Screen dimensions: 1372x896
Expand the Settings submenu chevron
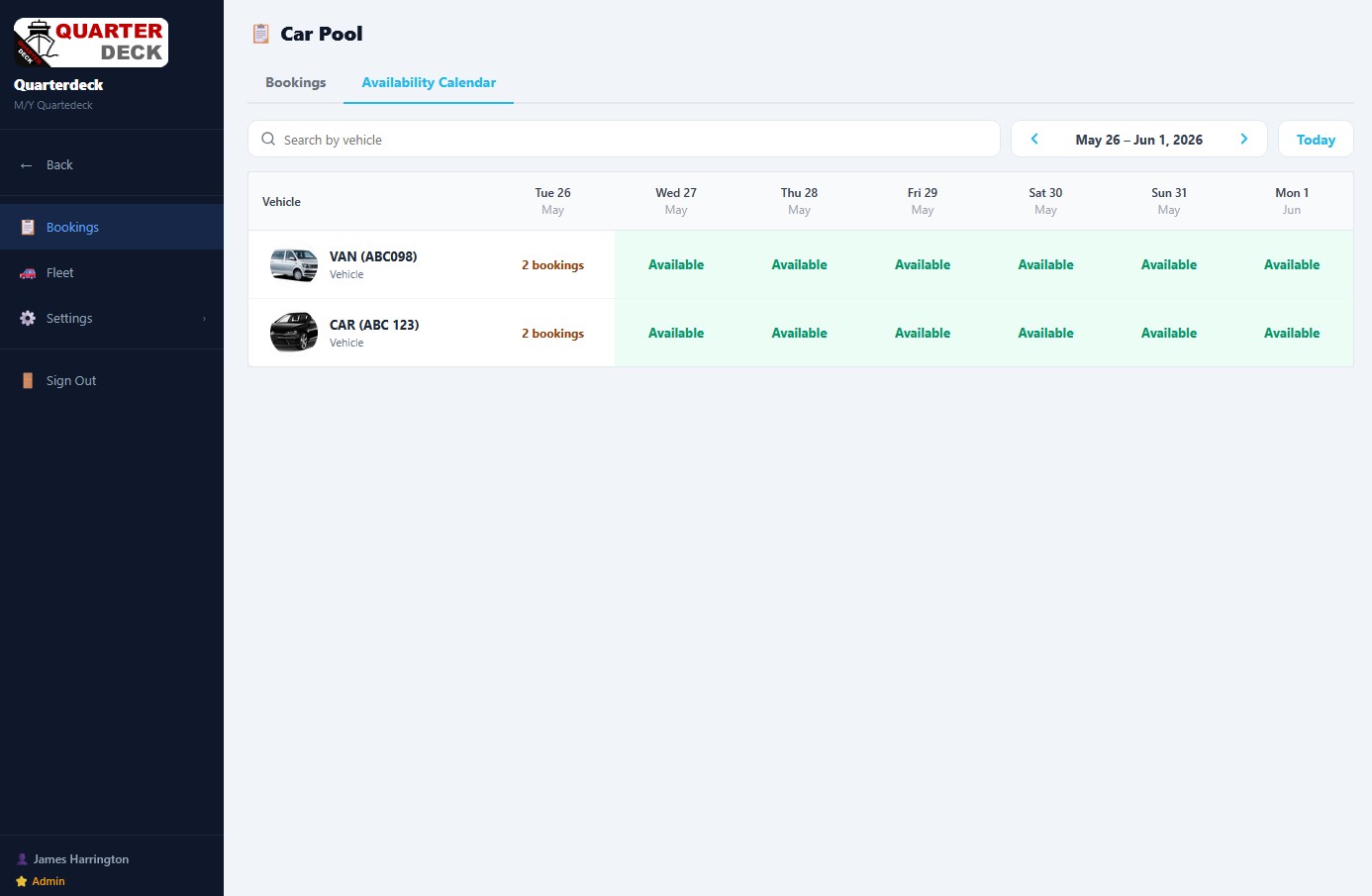point(204,319)
